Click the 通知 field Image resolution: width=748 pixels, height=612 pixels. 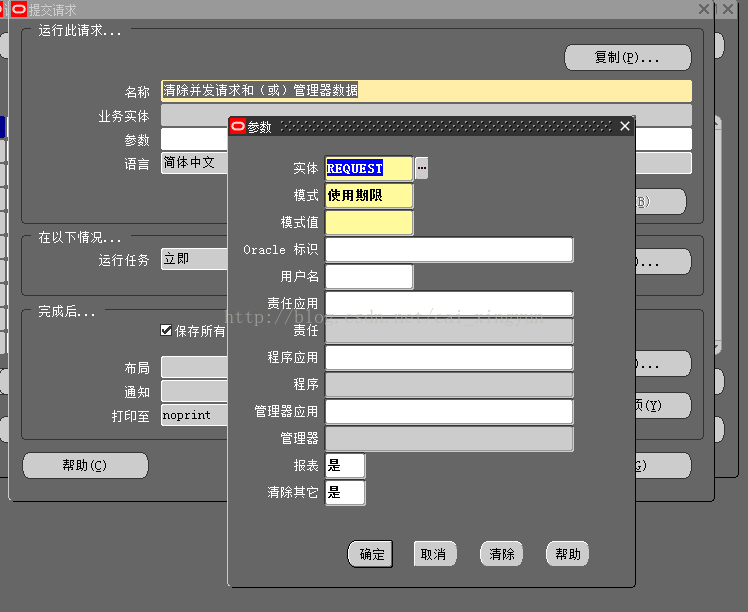click(x=194, y=391)
